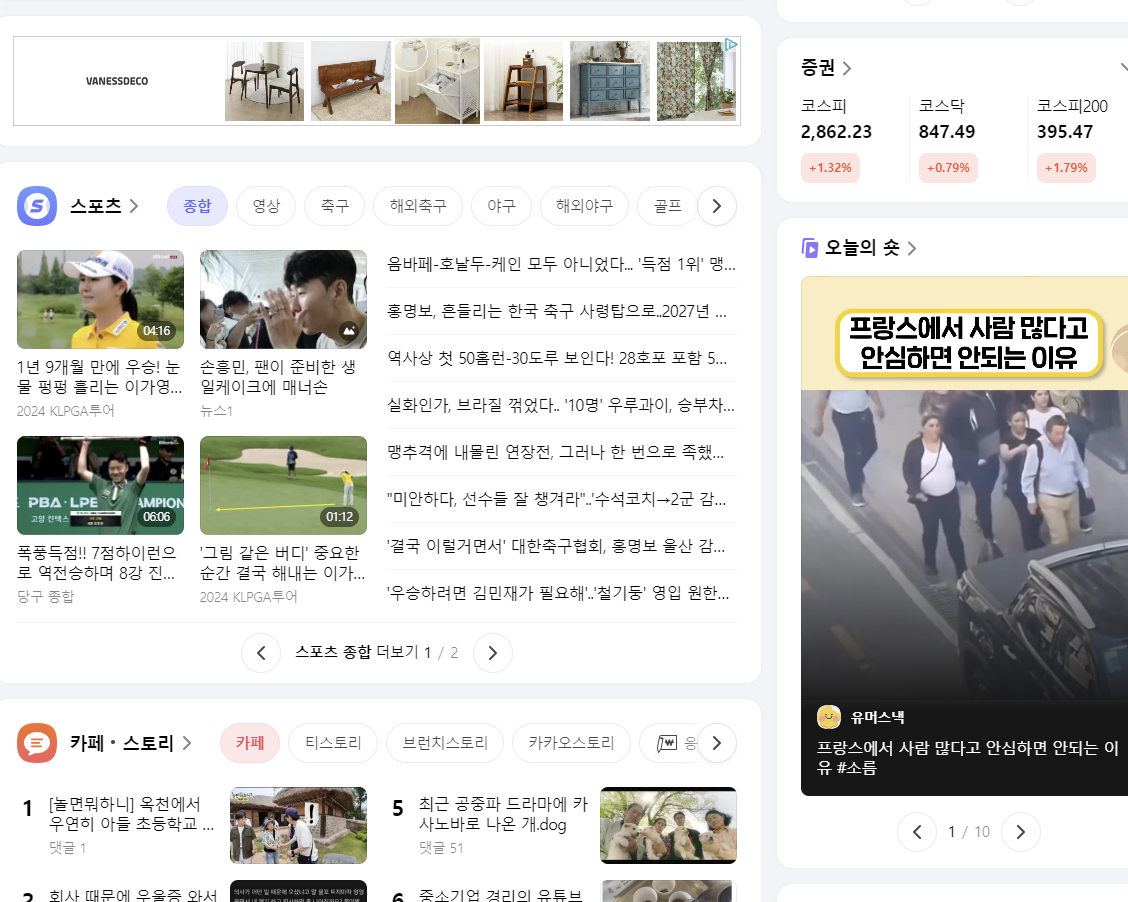
Task: Open headline 역사상 첫 50홈런-30도루 보인다
Action: pos(557,357)
